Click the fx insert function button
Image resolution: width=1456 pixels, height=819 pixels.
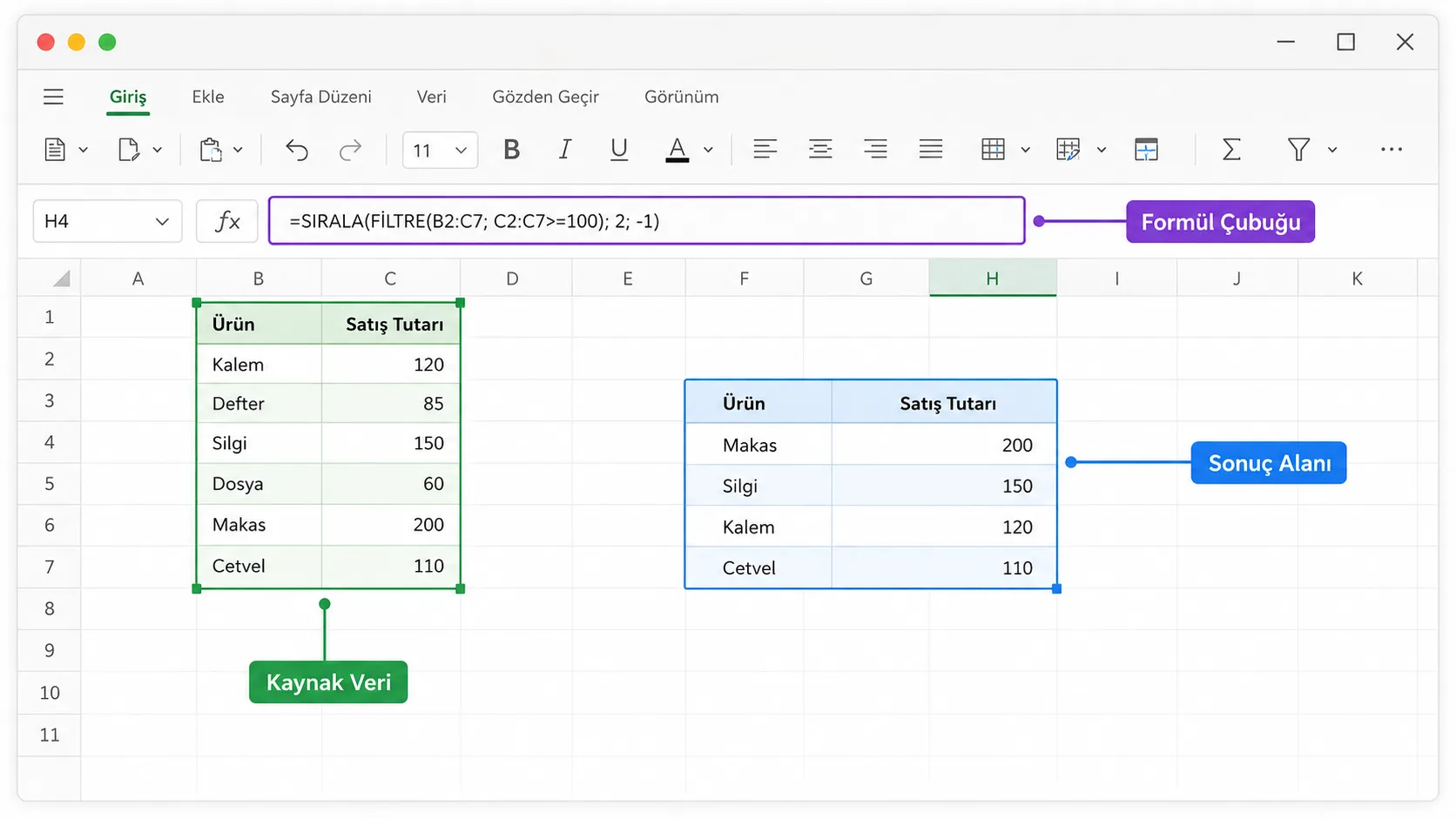[x=226, y=221]
